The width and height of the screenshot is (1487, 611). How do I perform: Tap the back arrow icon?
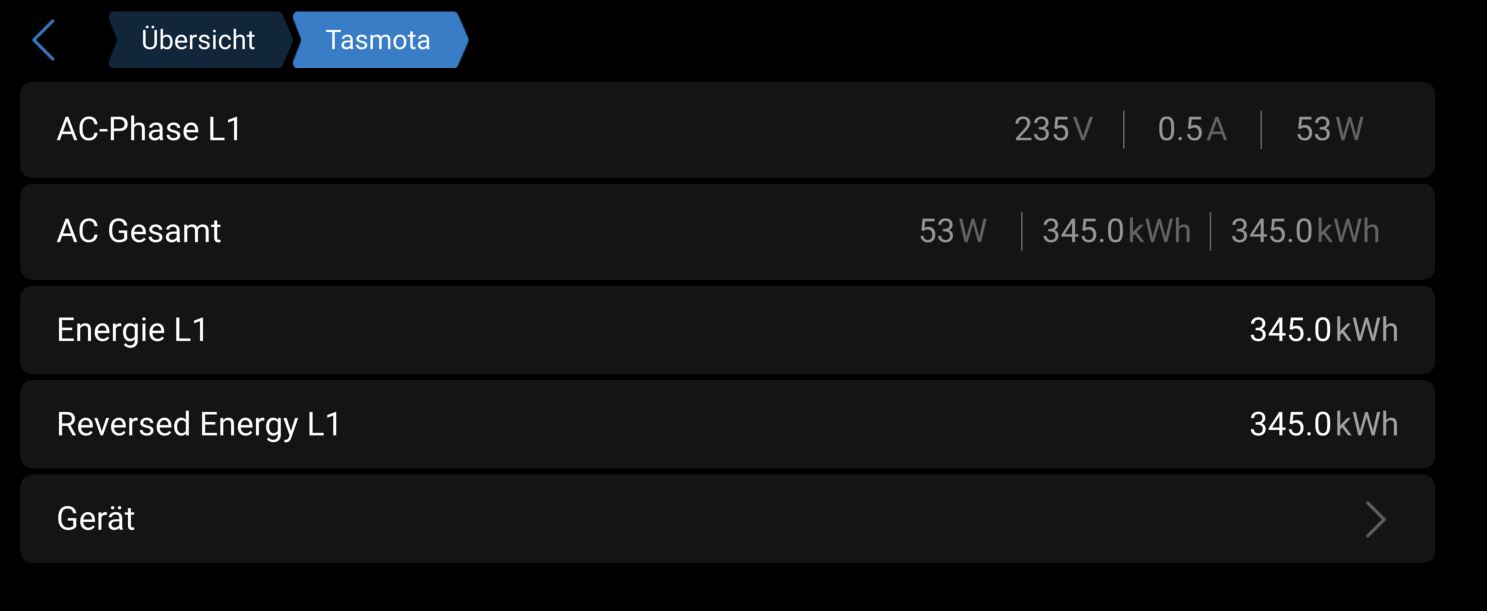[43, 41]
